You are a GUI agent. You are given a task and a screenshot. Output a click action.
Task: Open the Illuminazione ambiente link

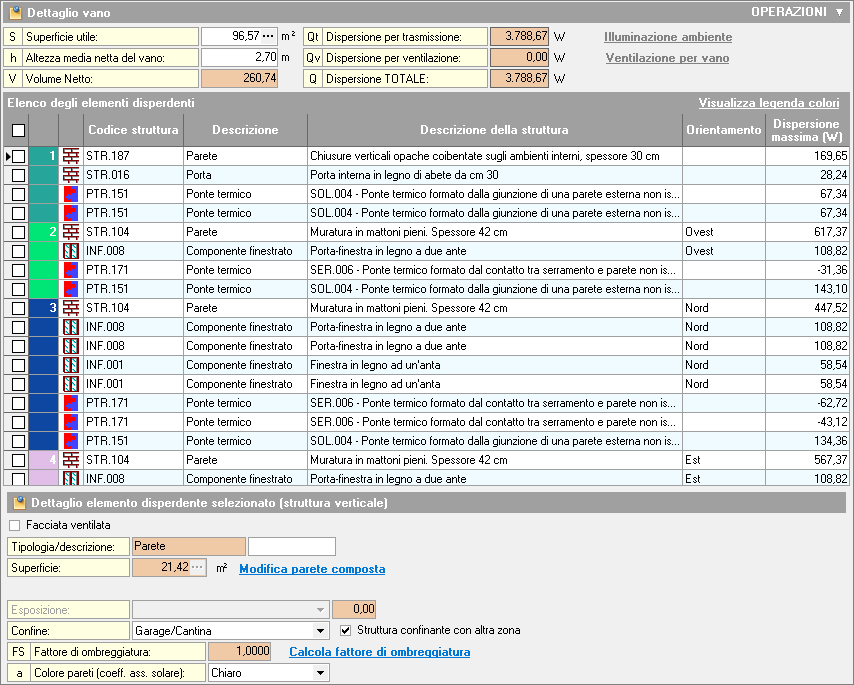click(667, 37)
